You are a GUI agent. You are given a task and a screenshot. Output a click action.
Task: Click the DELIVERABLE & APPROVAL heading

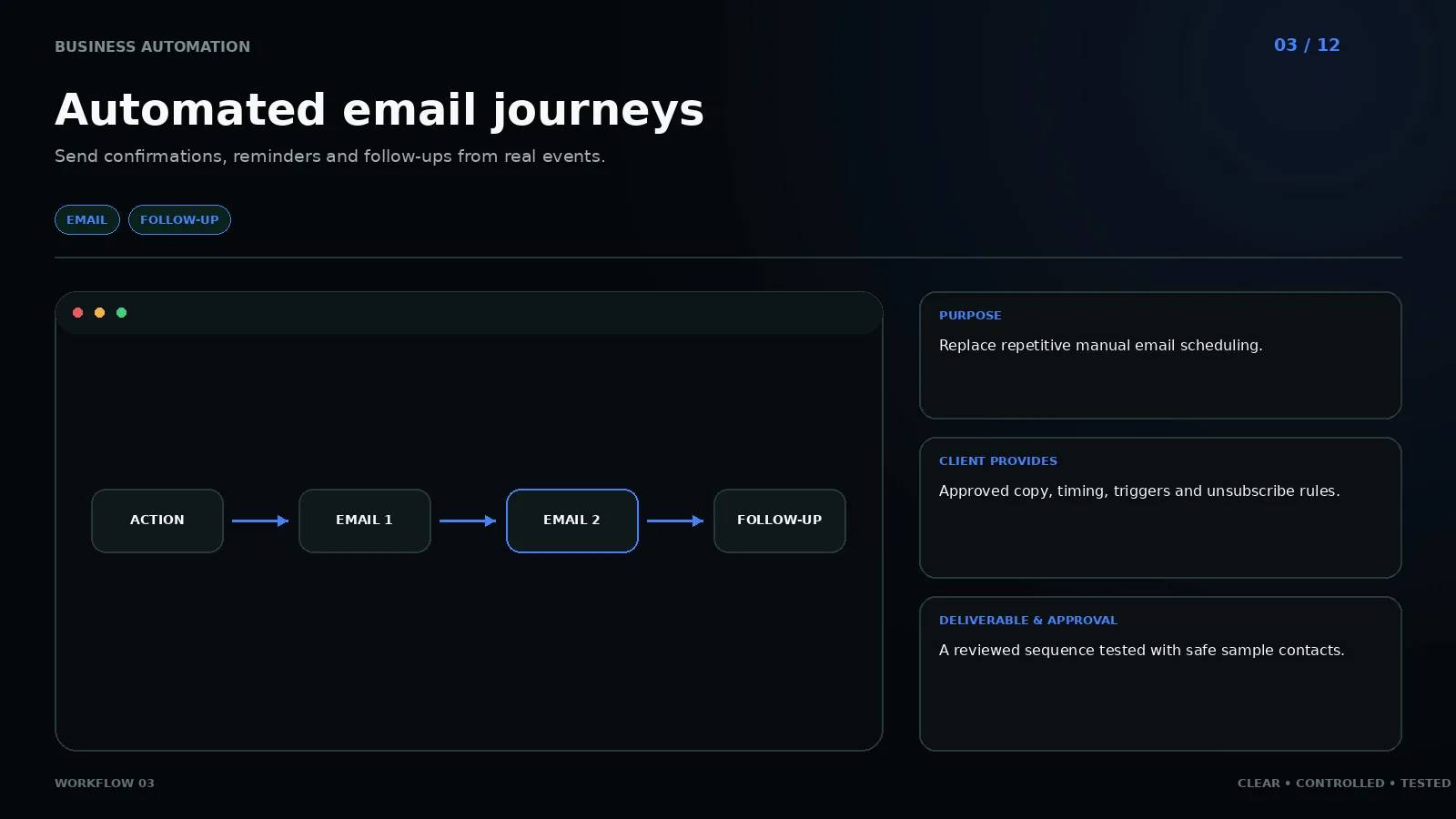click(x=1028, y=621)
